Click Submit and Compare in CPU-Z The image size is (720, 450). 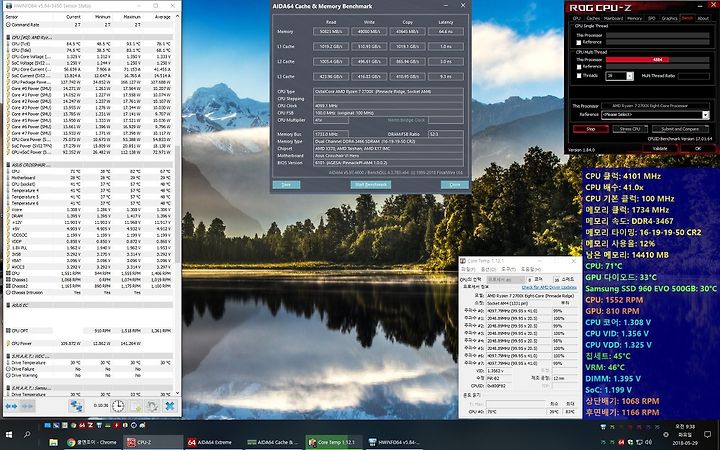pos(680,129)
